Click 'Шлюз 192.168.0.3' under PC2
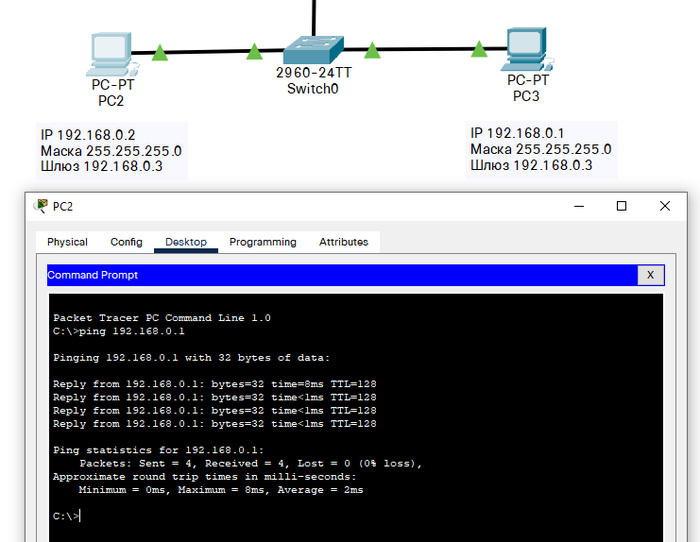This screenshot has height=542, width=700. click(102, 167)
